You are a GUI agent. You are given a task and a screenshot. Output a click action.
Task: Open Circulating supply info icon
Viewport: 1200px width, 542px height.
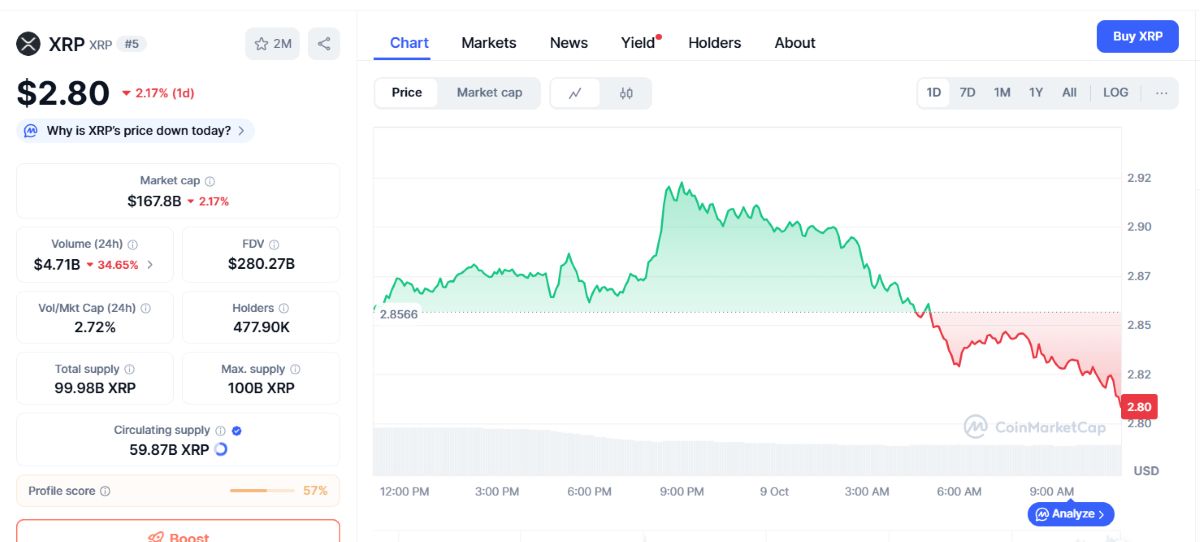pos(220,430)
